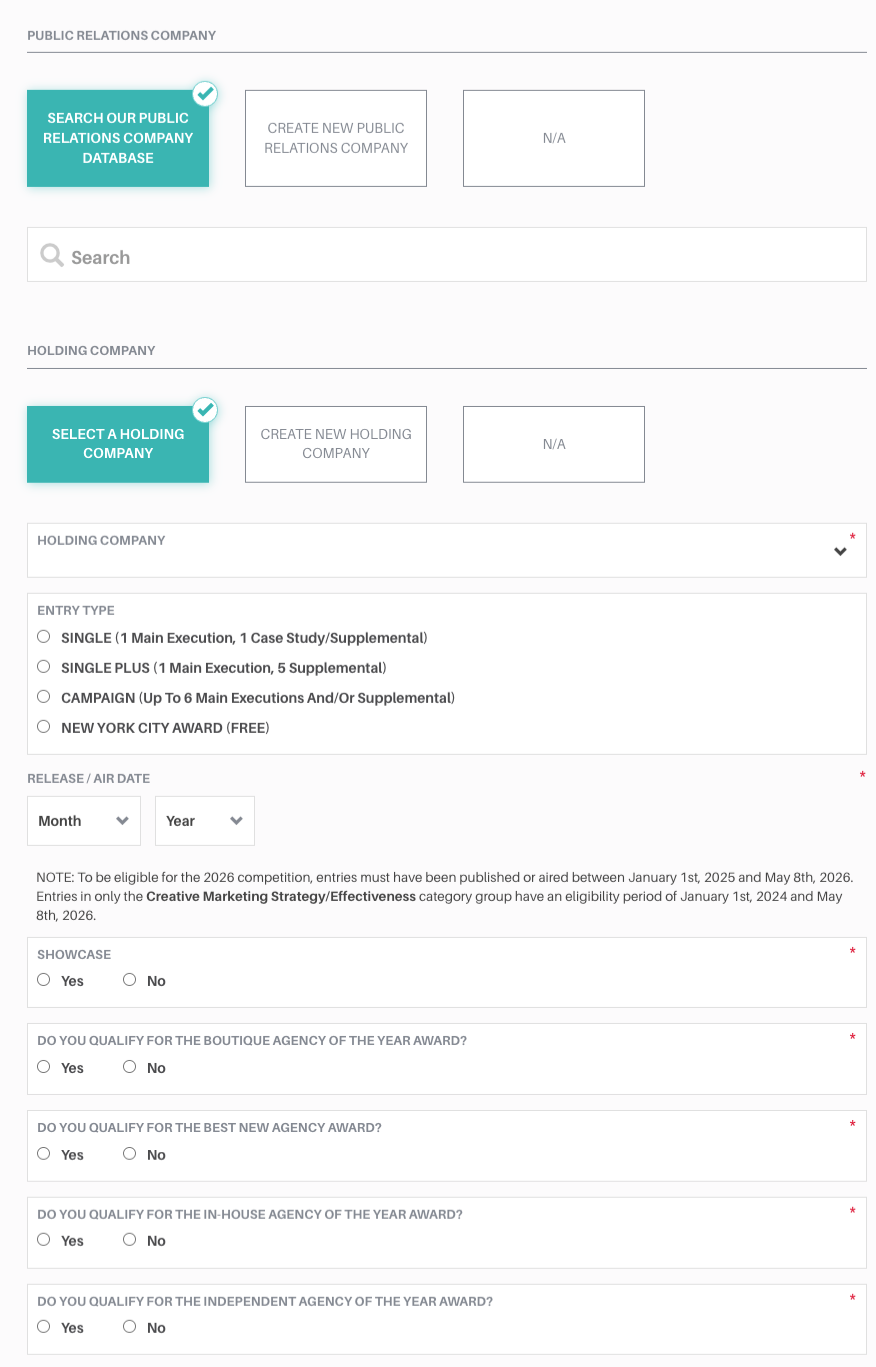Viewport: 876px width, 1367px height.
Task: Choose No for In-House Agency of the Year
Action: [x=129, y=1240]
